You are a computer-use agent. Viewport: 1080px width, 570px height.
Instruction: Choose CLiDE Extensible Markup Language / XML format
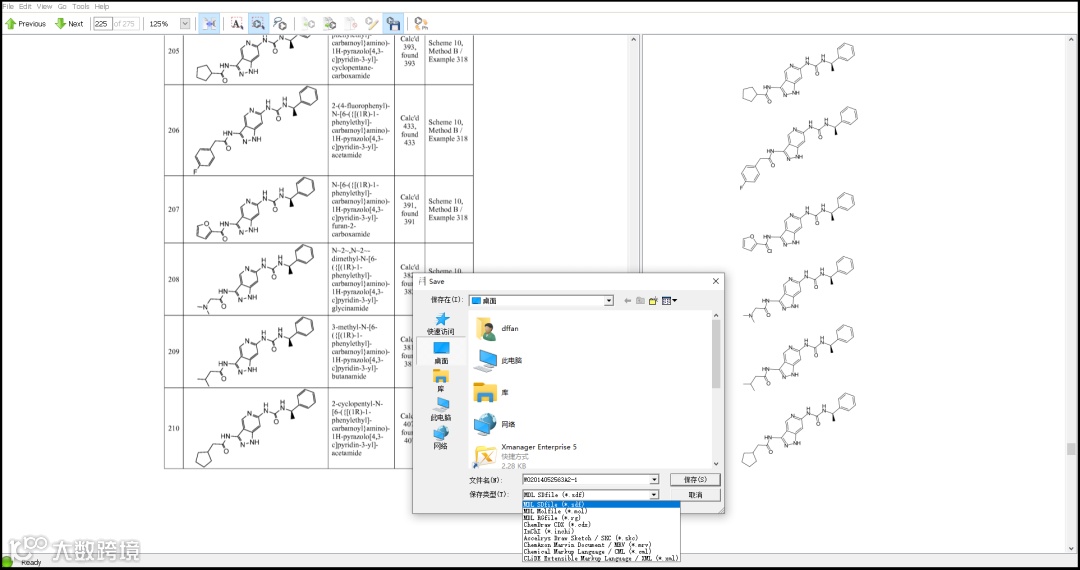coord(601,558)
